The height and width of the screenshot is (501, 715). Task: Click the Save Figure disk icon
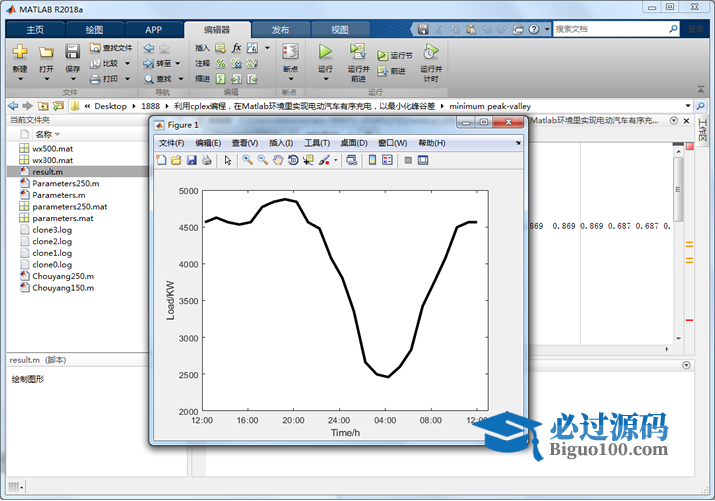point(191,160)
